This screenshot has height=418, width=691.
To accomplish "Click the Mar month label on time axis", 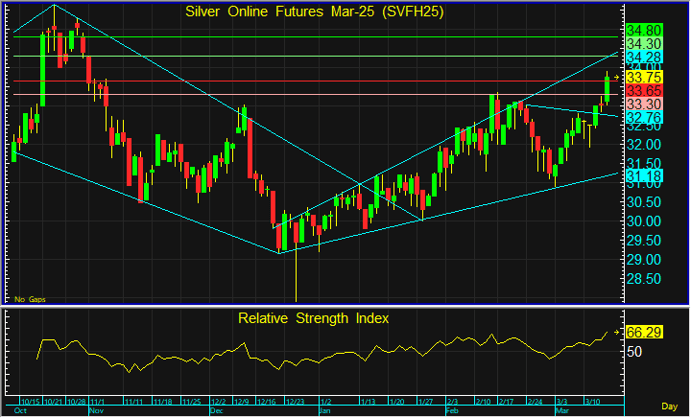I will coord(561,411).
